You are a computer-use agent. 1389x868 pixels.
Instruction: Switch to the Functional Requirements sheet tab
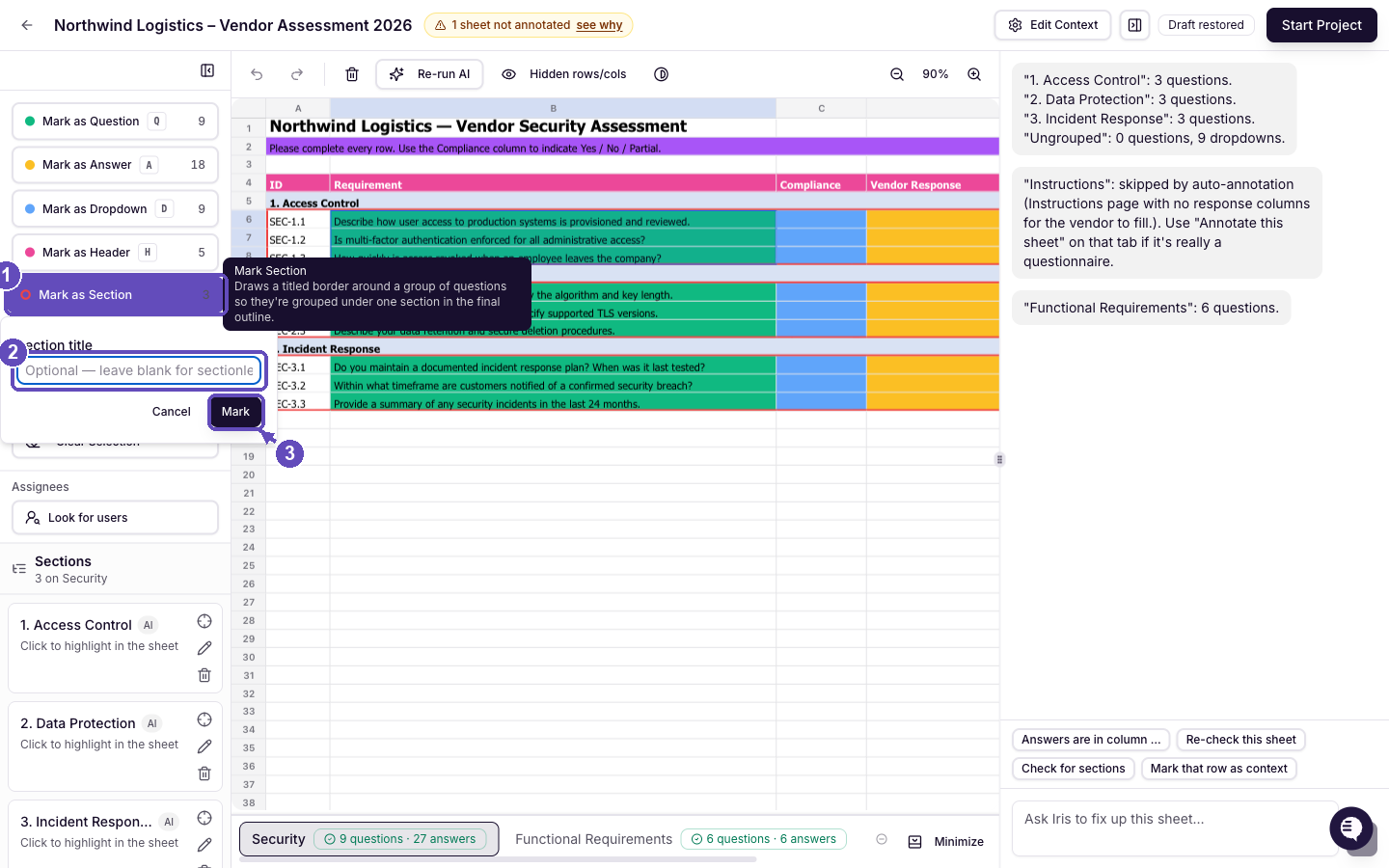[680, 839]
